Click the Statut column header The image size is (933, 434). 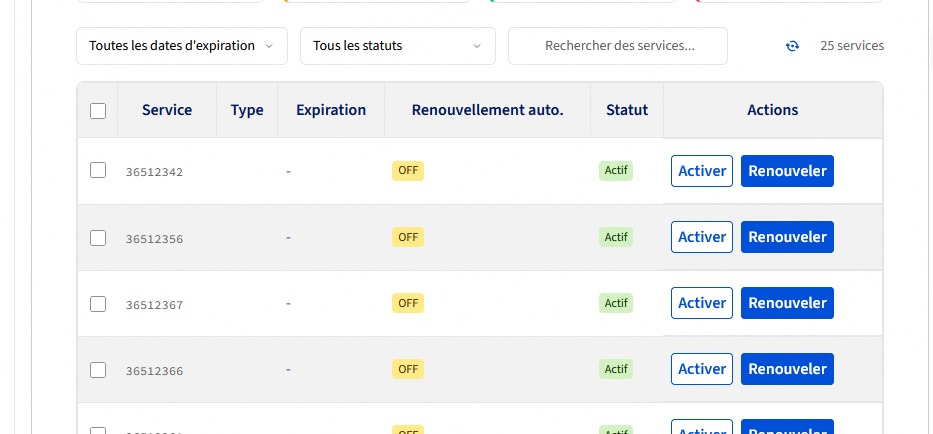click(627, 110)
